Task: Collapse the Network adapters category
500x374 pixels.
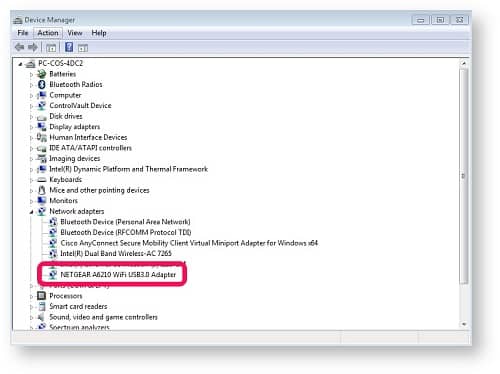Action: 32,212
